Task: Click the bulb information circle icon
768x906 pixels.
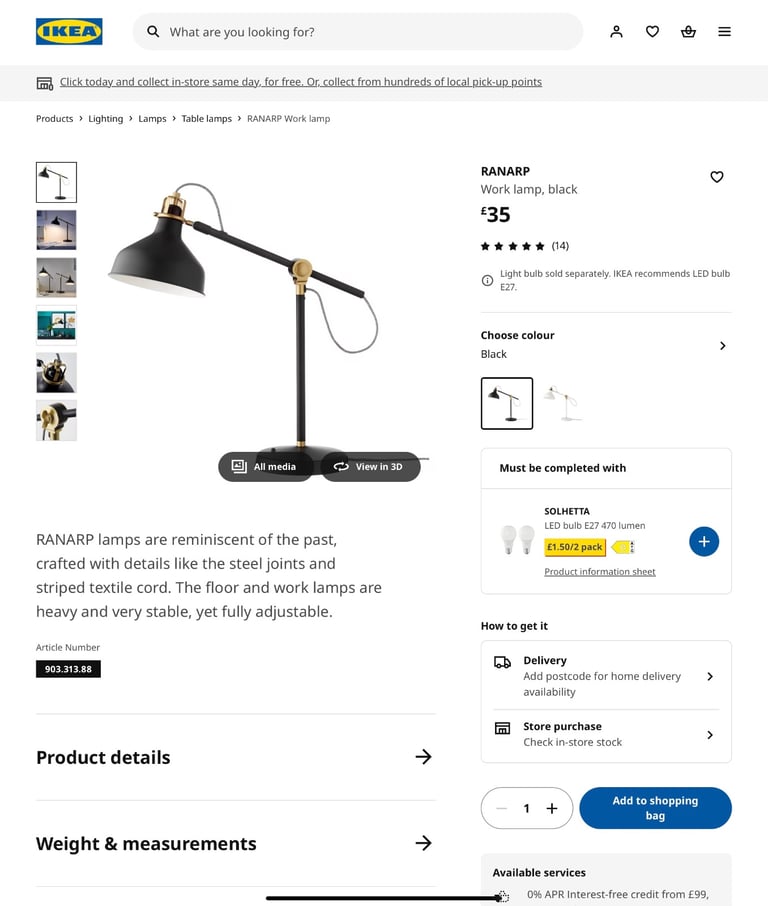Action: (487, 280)
